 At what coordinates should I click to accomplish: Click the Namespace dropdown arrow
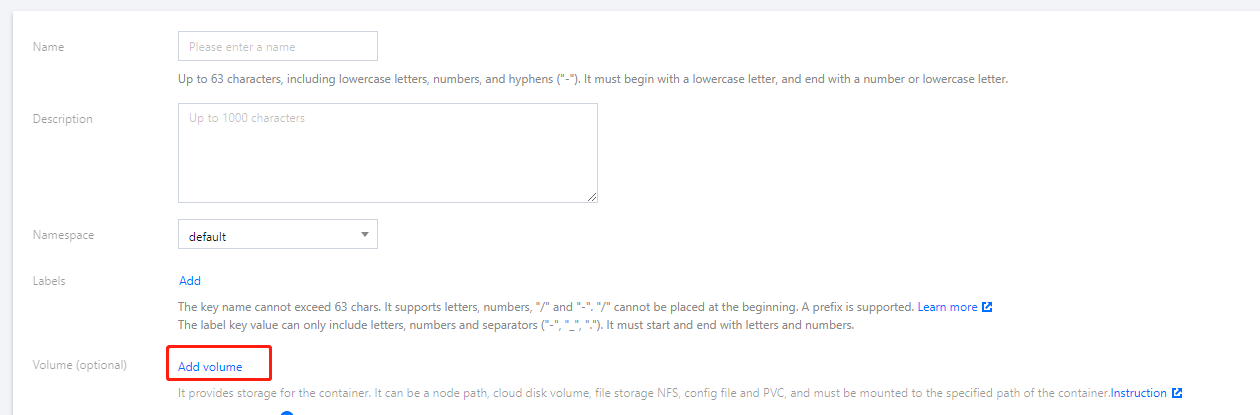click(363, 235)
